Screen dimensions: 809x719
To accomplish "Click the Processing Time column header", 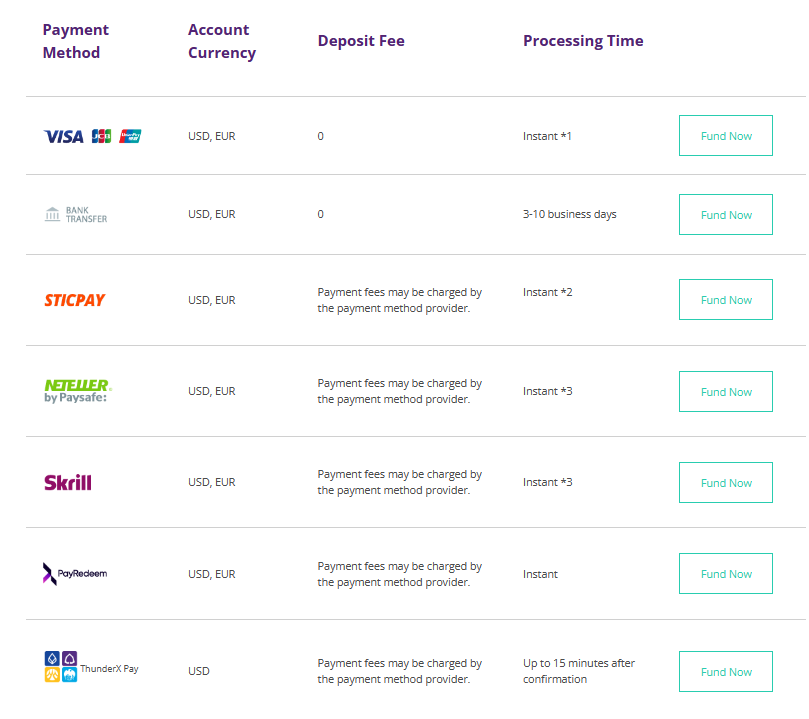I will pyautogui.click(x=583, y=41).
